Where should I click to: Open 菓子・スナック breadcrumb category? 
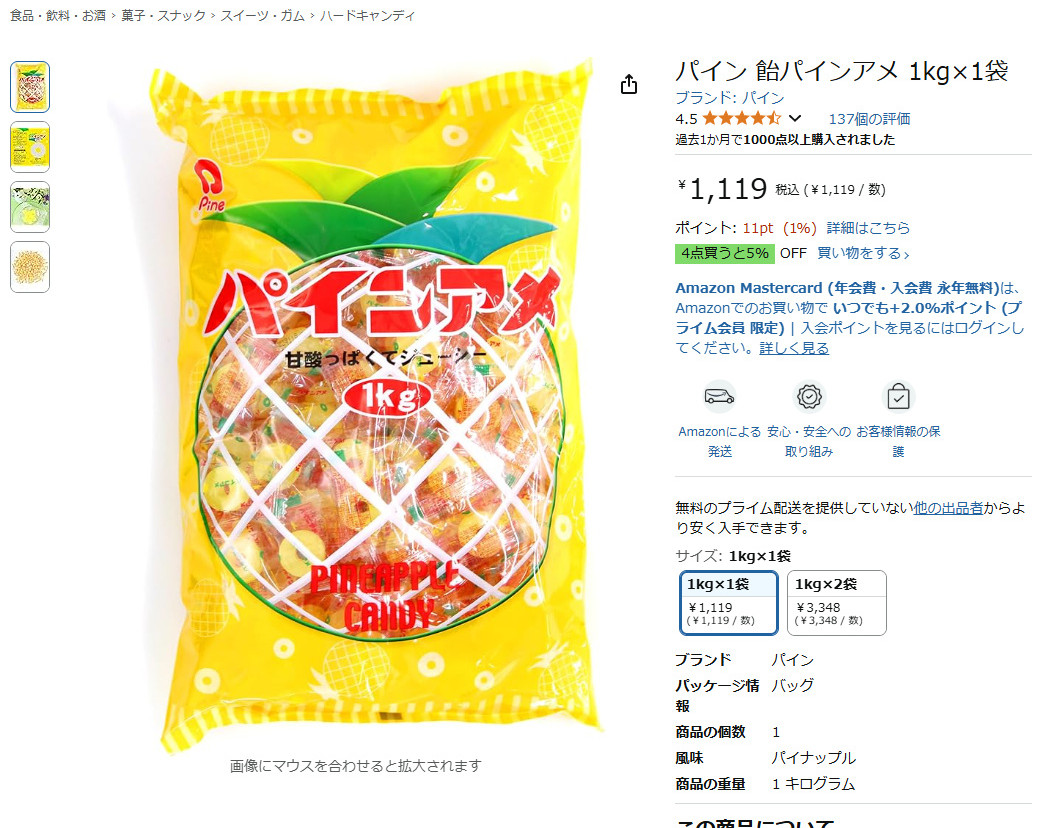tap(163, 15)
